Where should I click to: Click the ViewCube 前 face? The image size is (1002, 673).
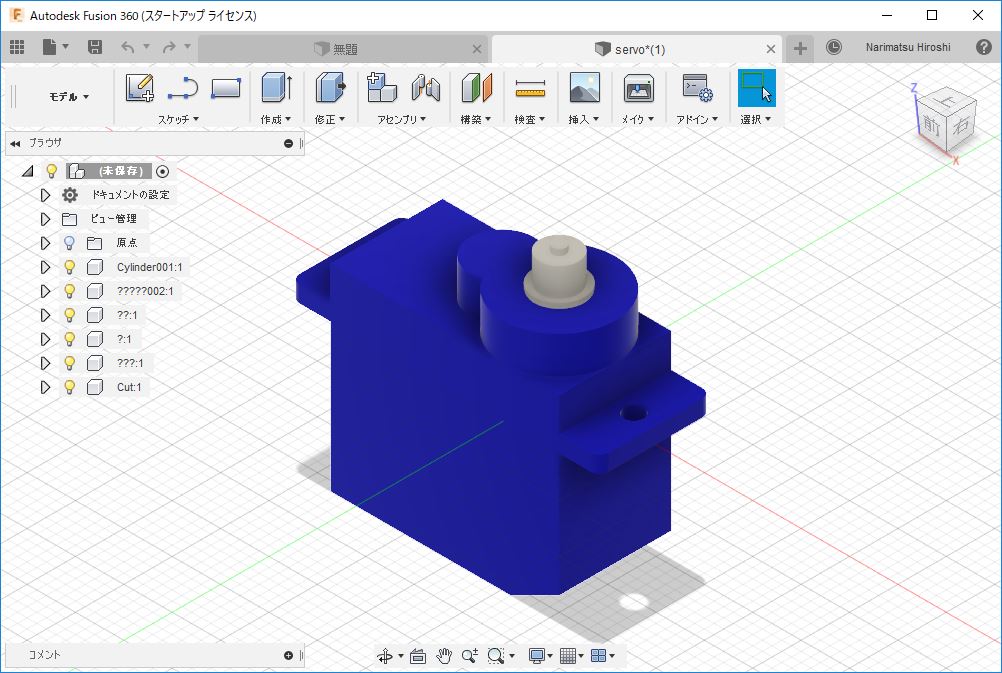click(931, 125)
